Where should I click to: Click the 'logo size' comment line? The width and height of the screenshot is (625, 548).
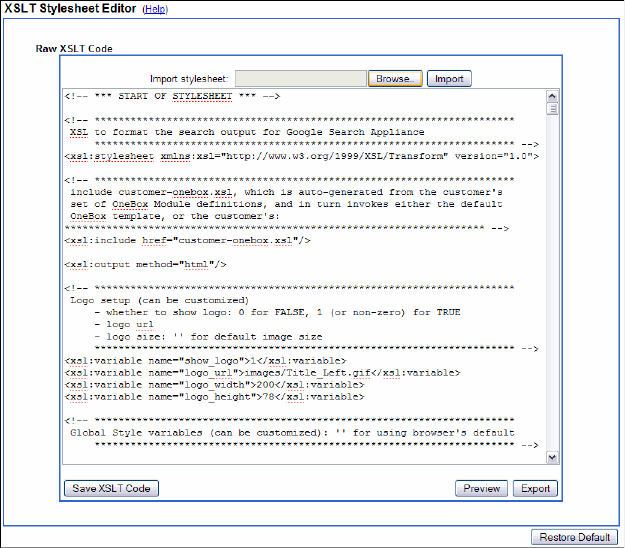208,336
